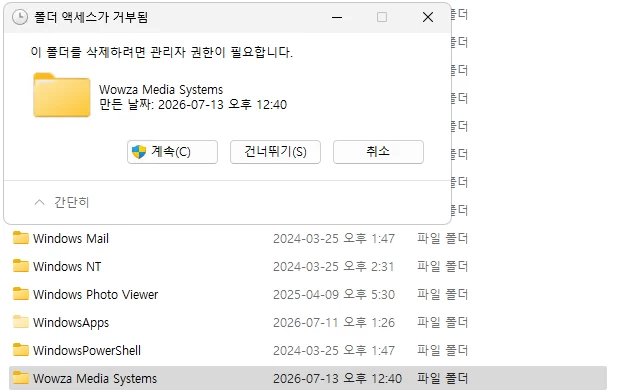Viewport: 639px width, 392px height.
Task: Click the WindowsApps folder name
Action: point(71,323)
